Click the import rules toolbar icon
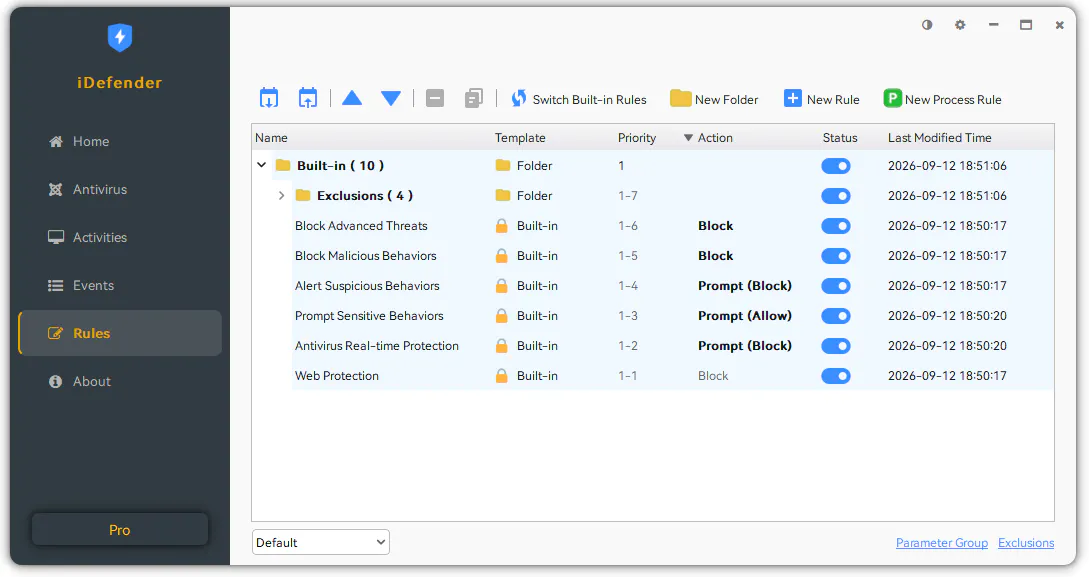1089x577 pixels. pos(269,99)
